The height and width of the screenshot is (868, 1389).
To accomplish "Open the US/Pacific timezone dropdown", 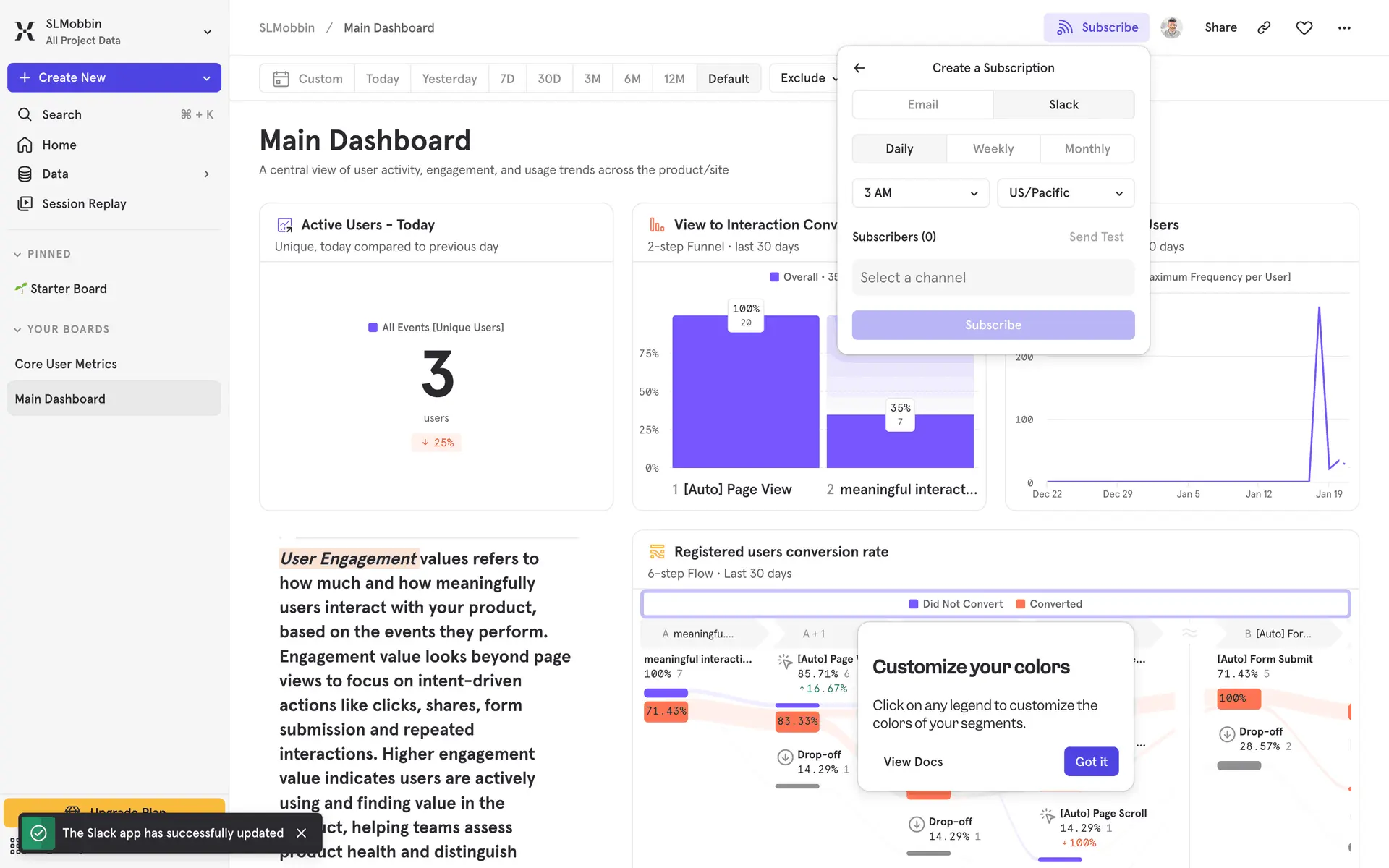I will [1065, 193].
